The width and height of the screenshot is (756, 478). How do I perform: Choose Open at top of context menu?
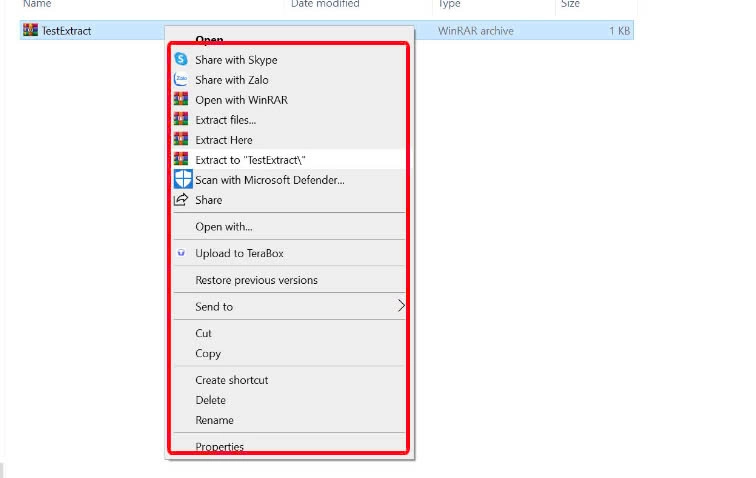[x=209, y=40]
